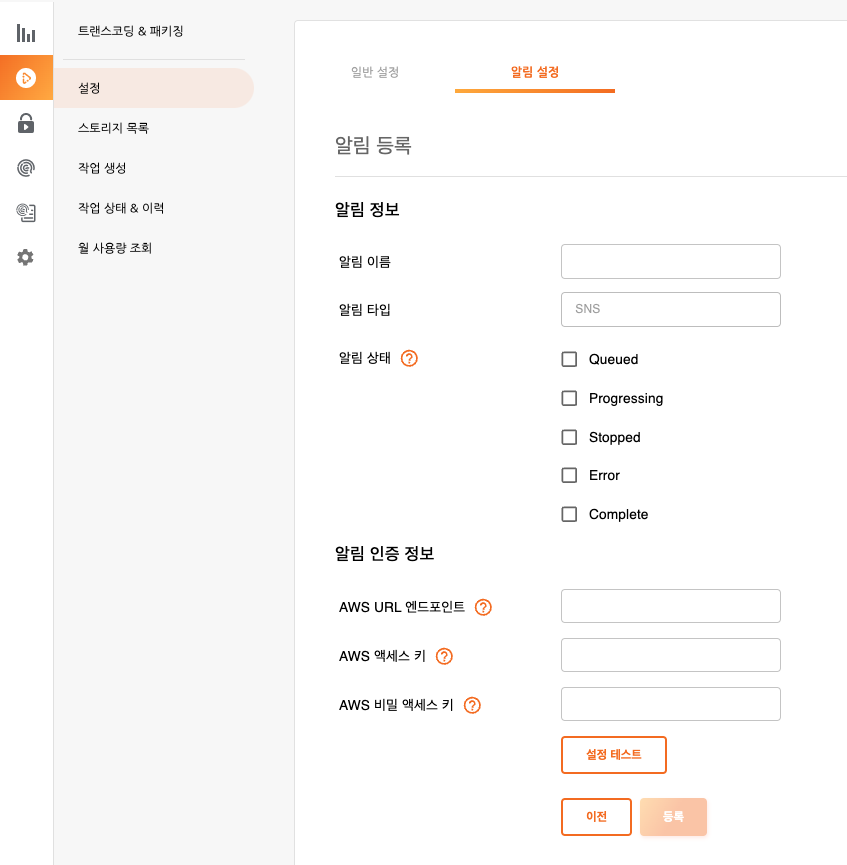Click help icon next to AWS 액세스 키

(445, 656)
